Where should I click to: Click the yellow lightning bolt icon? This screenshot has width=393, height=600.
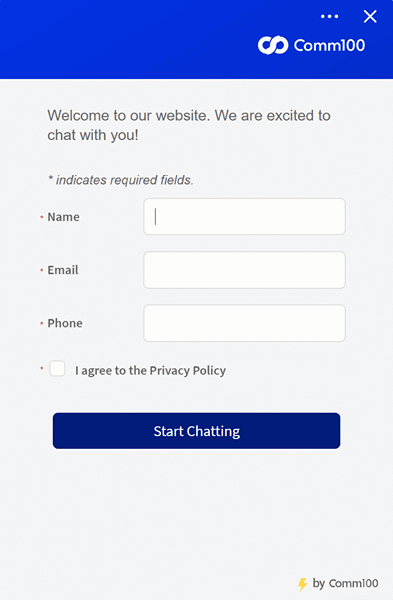pyautogui.click(x=303, y=584)
